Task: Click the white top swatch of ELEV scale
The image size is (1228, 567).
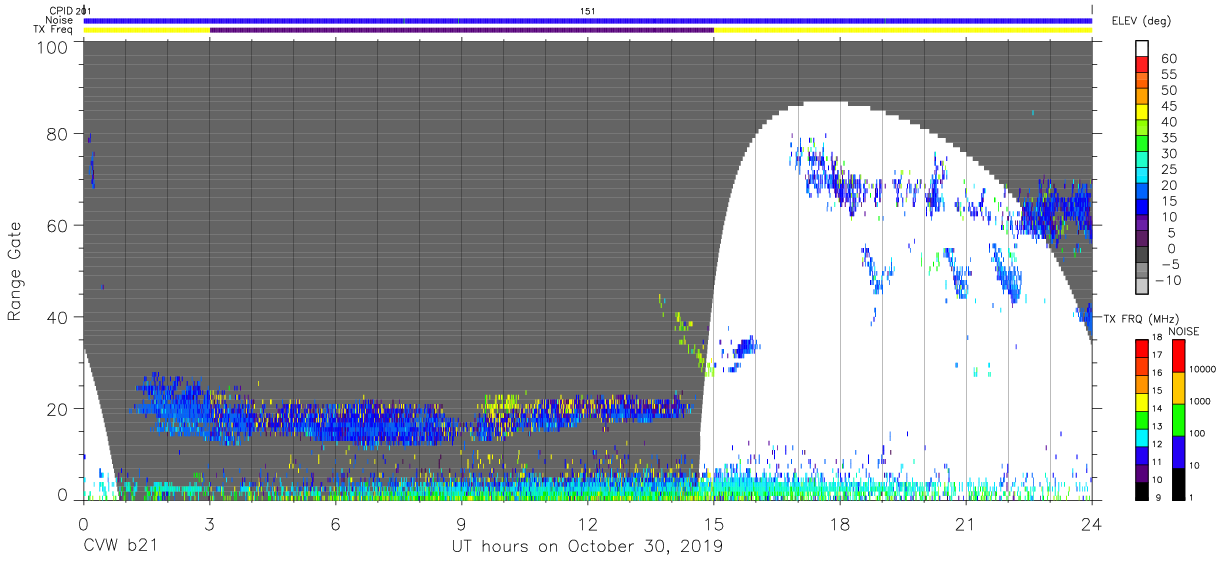Action: [1143, 46]
